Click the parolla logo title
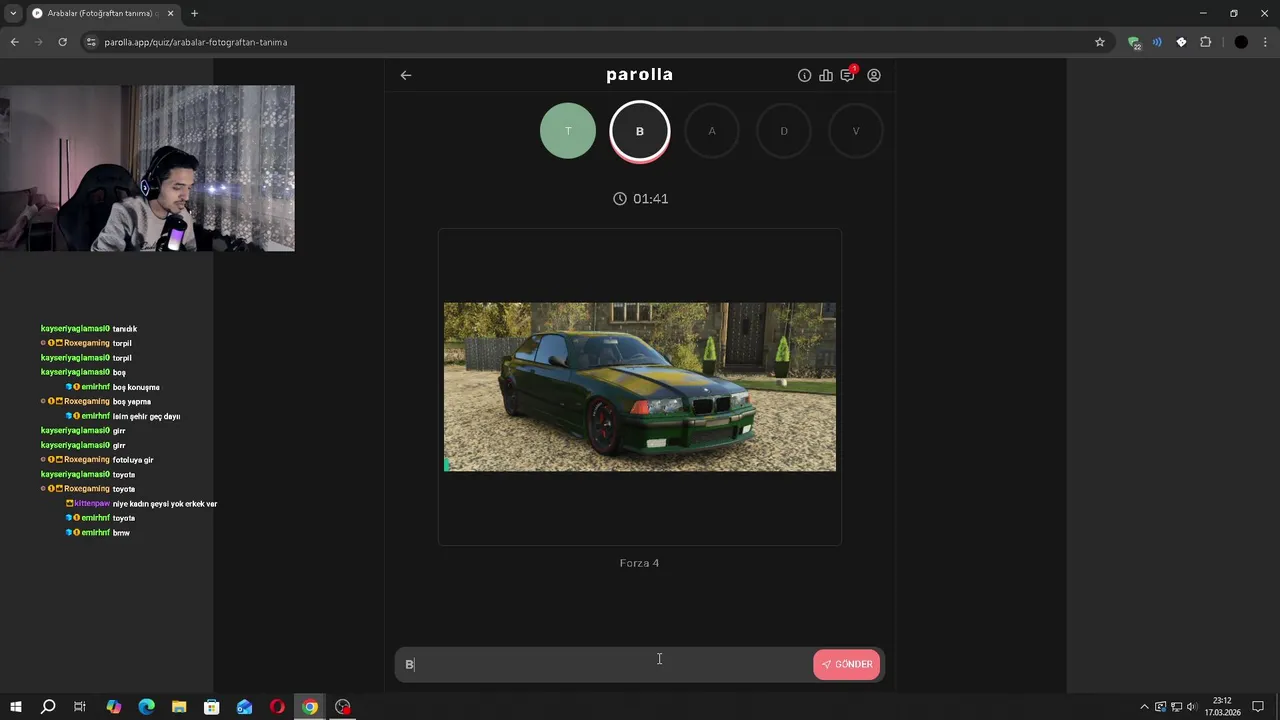 click(x=640, y=75)
